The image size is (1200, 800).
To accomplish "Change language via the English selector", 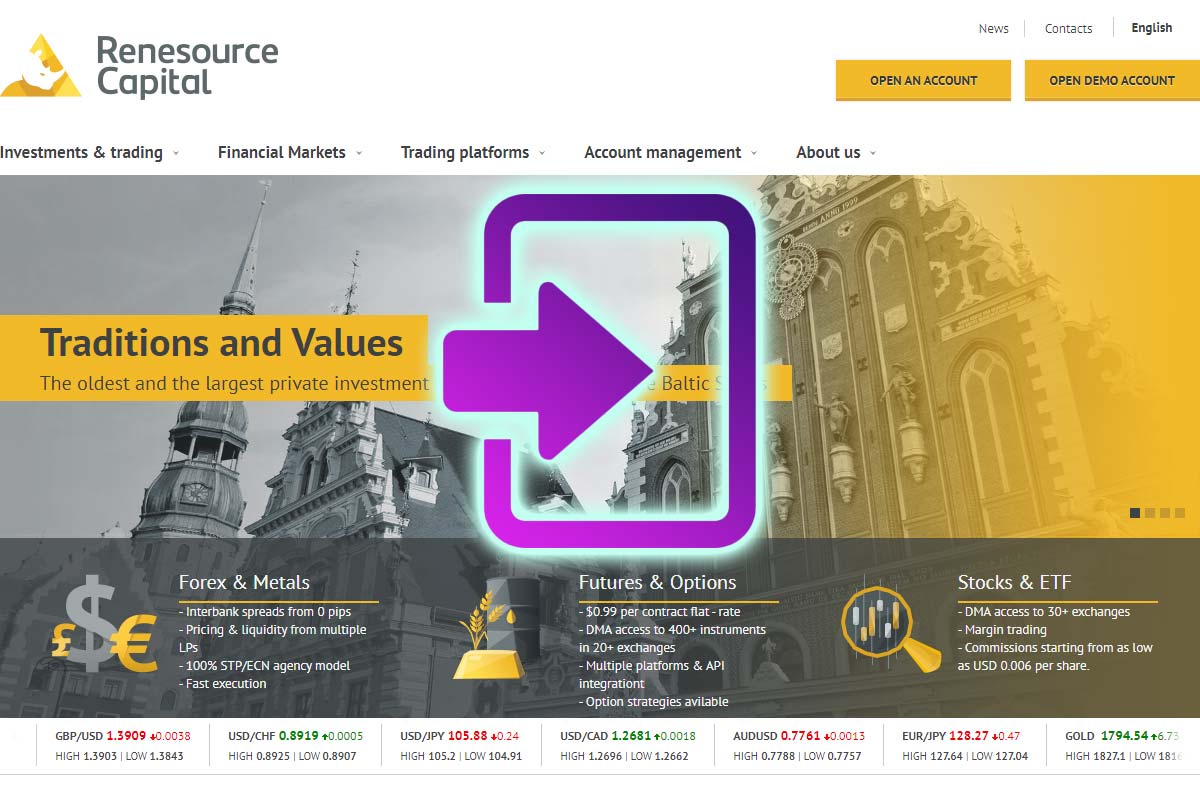I will click(x=1152, y=28).
